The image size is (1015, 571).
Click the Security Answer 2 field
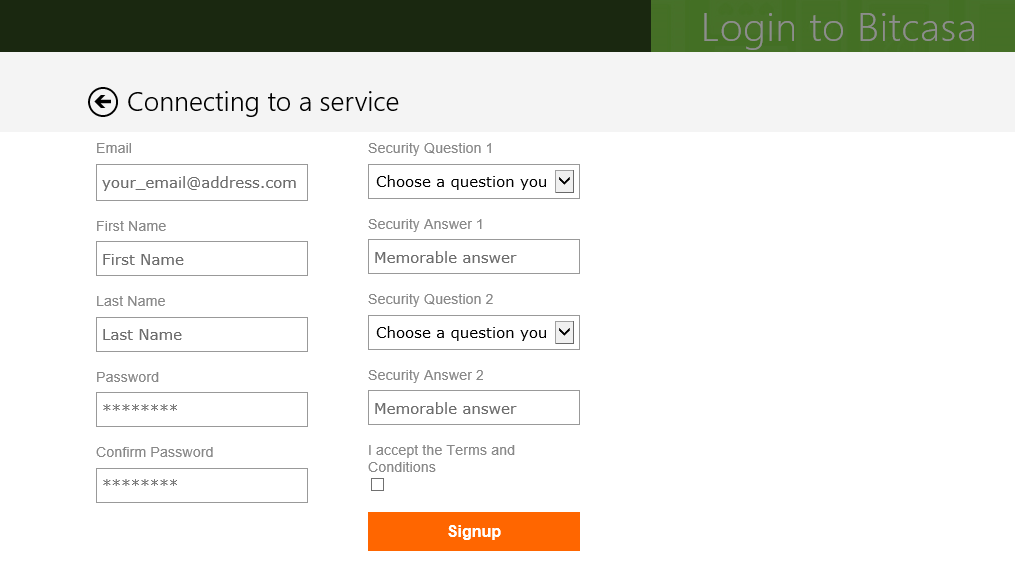coord(474,408)
